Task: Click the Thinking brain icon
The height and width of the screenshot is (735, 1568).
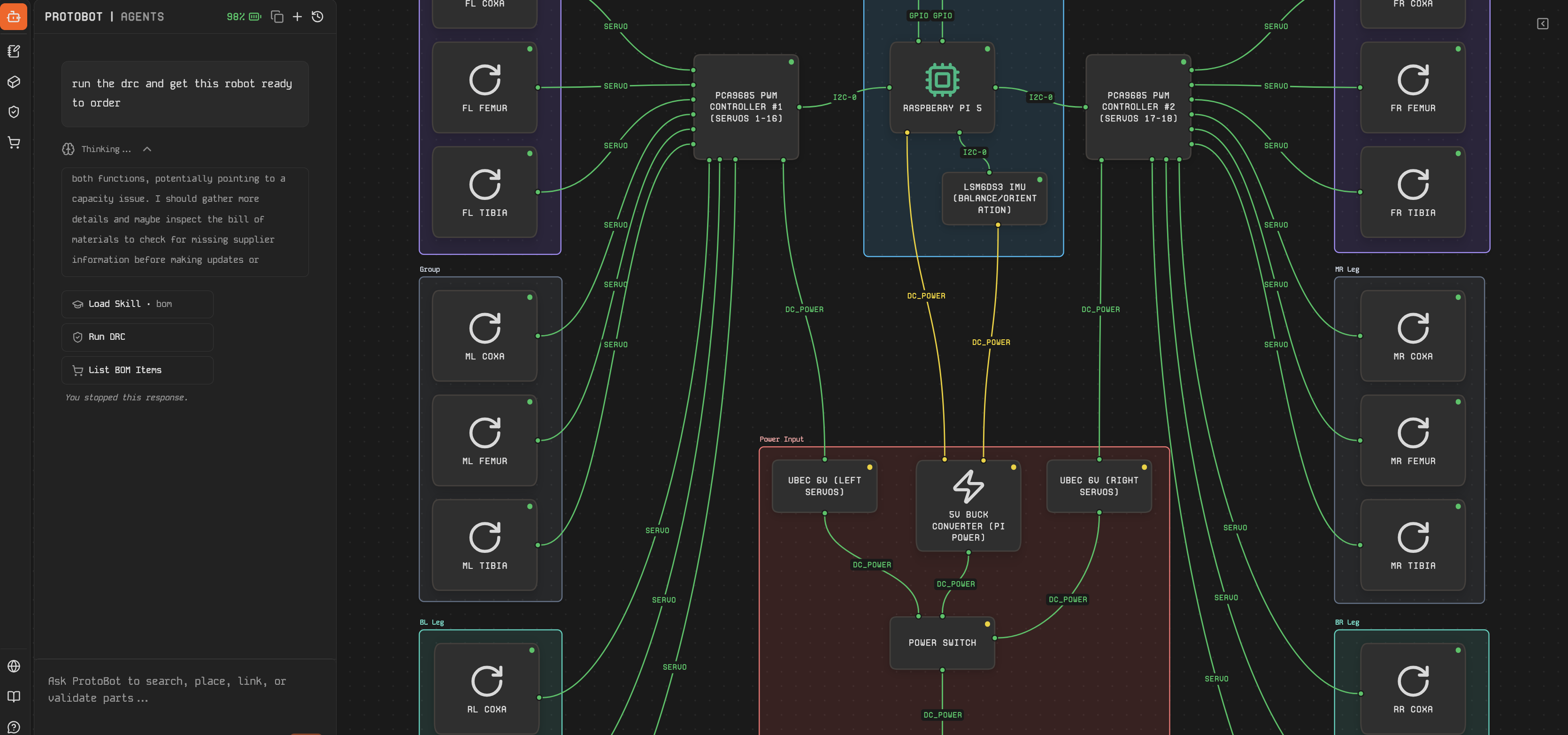Action: pyautogui.click(x=68, y=149)
